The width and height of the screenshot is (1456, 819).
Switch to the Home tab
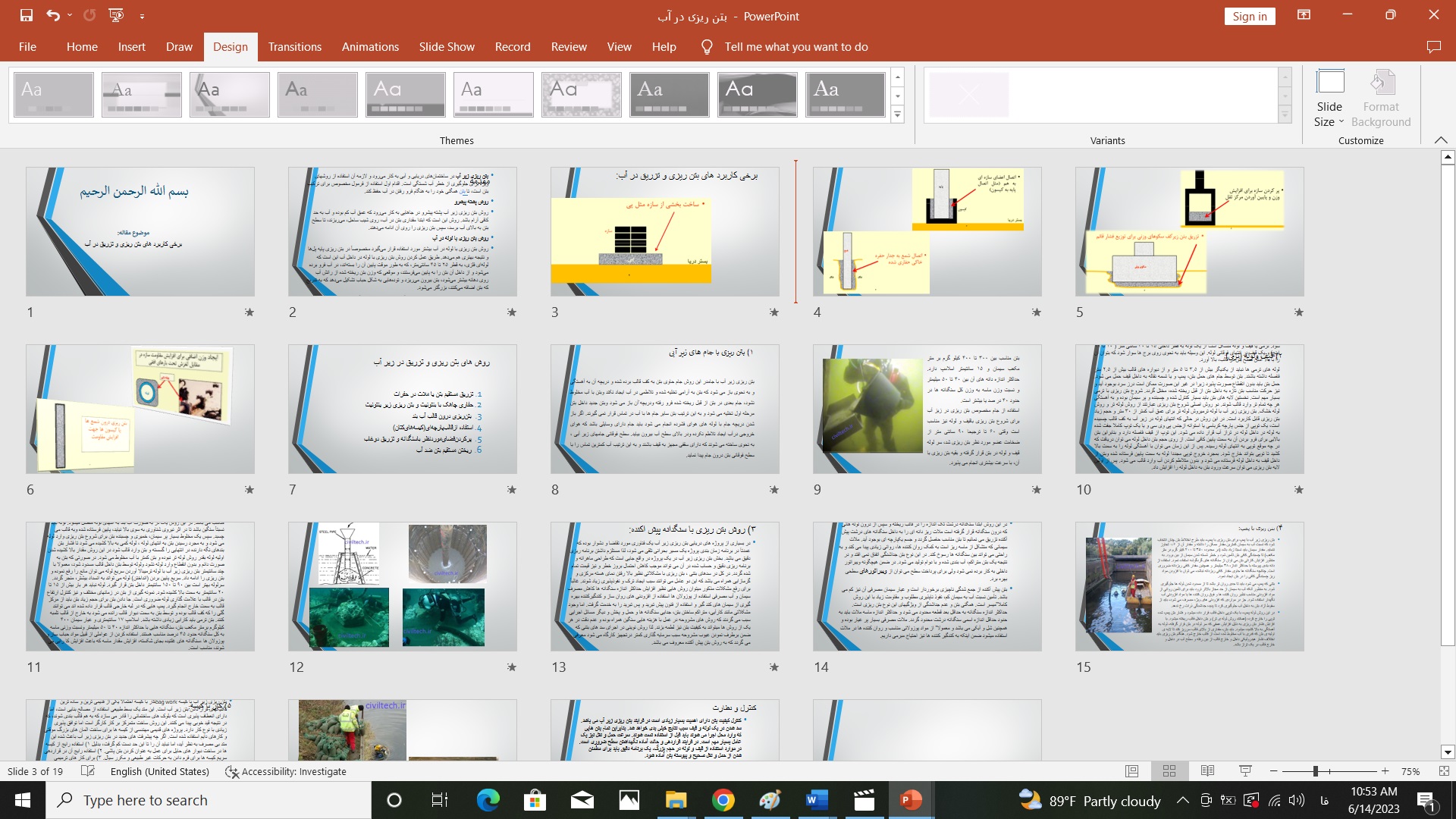(82, 46)
